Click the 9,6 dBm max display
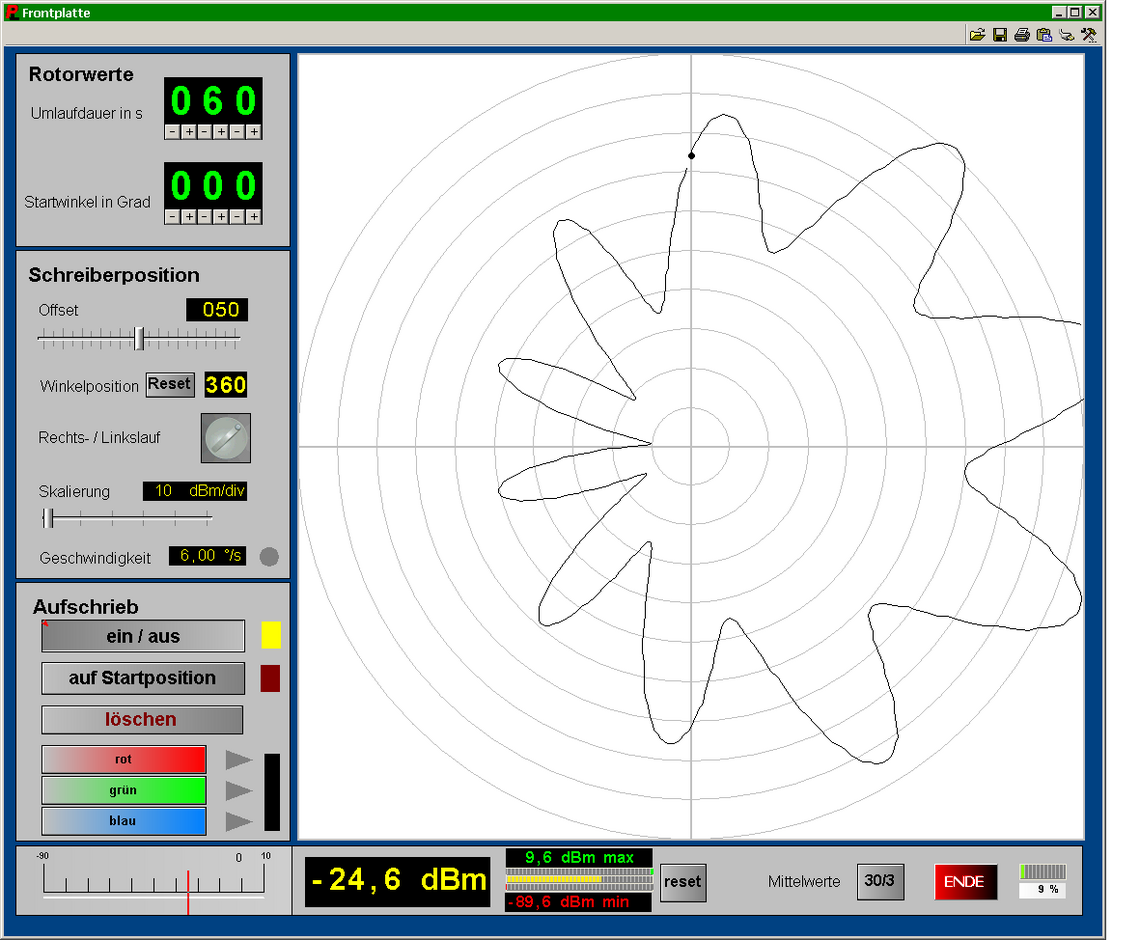The height and width of the screenshot is (940, 1140). pos(579,857)
